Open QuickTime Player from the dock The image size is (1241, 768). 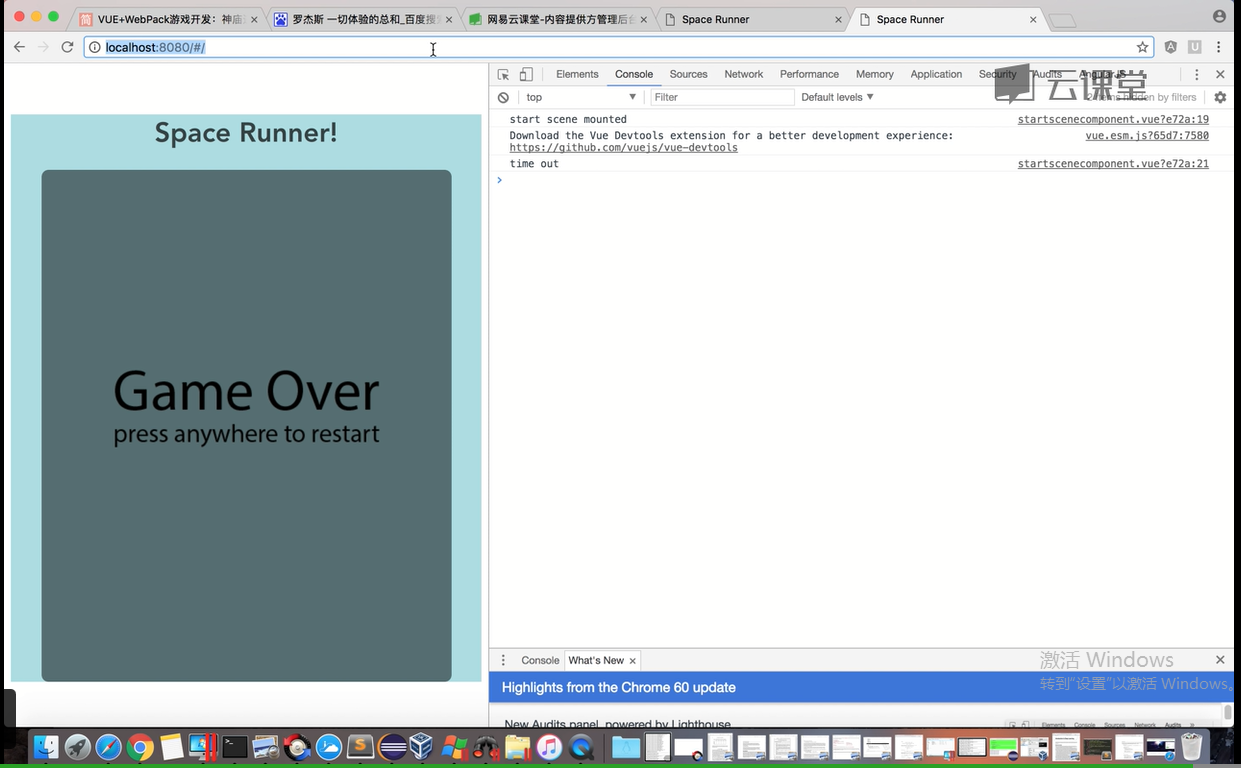pos(581,746)
